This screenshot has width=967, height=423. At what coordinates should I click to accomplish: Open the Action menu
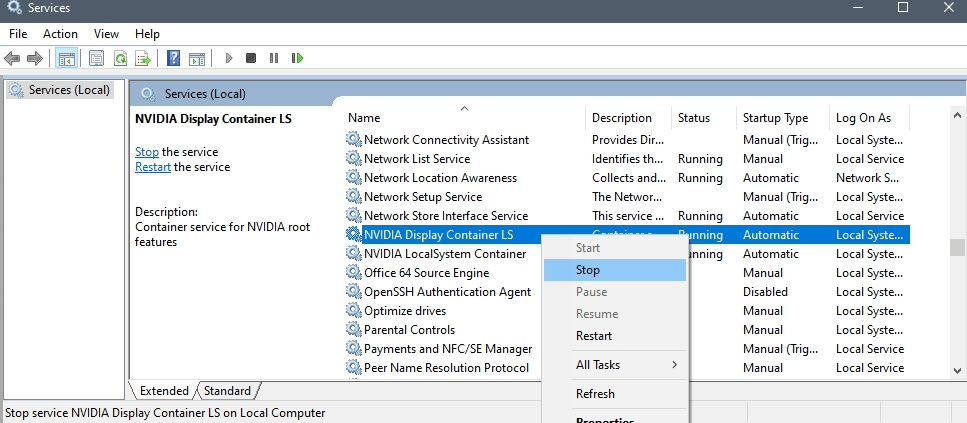click(60, 34)
